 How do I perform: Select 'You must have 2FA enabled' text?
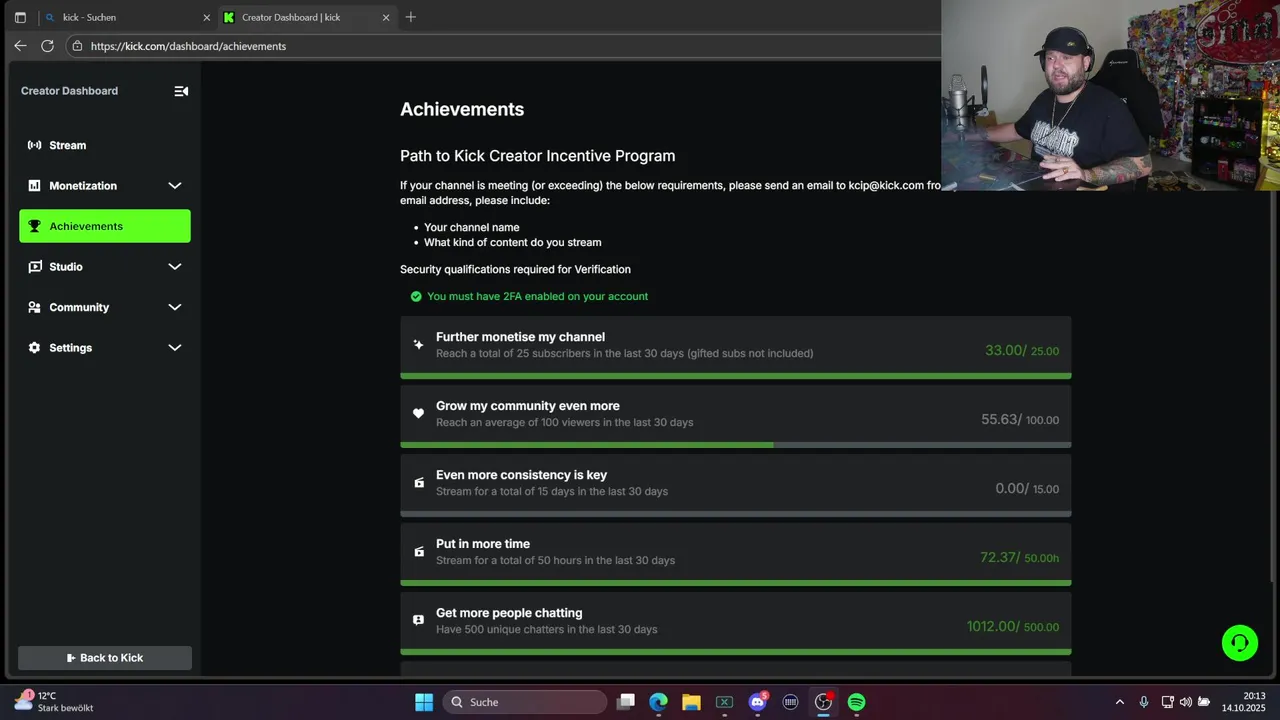[537, 296]
